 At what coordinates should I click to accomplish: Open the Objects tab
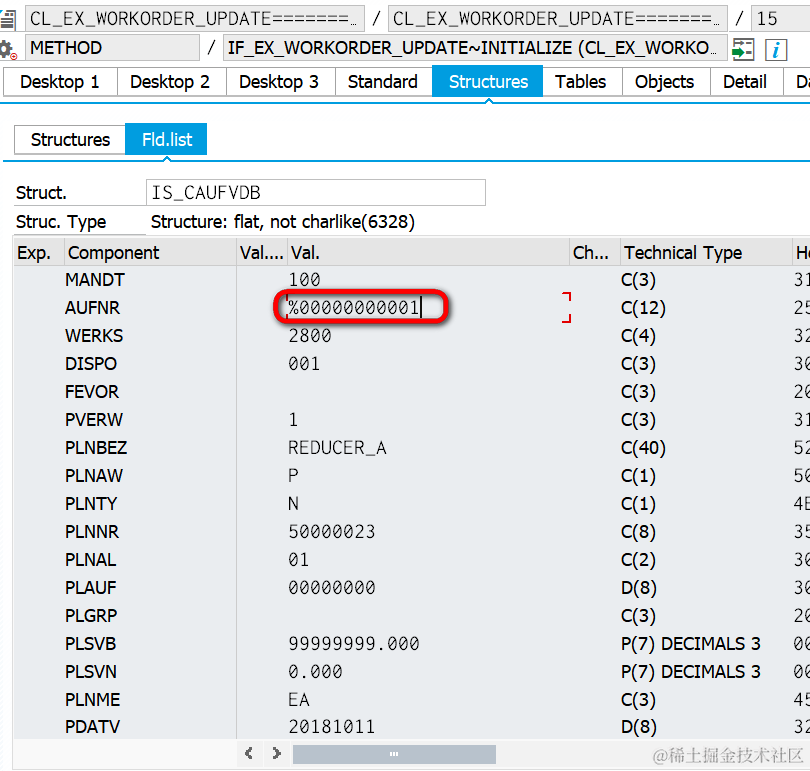(x=664, y=82)
